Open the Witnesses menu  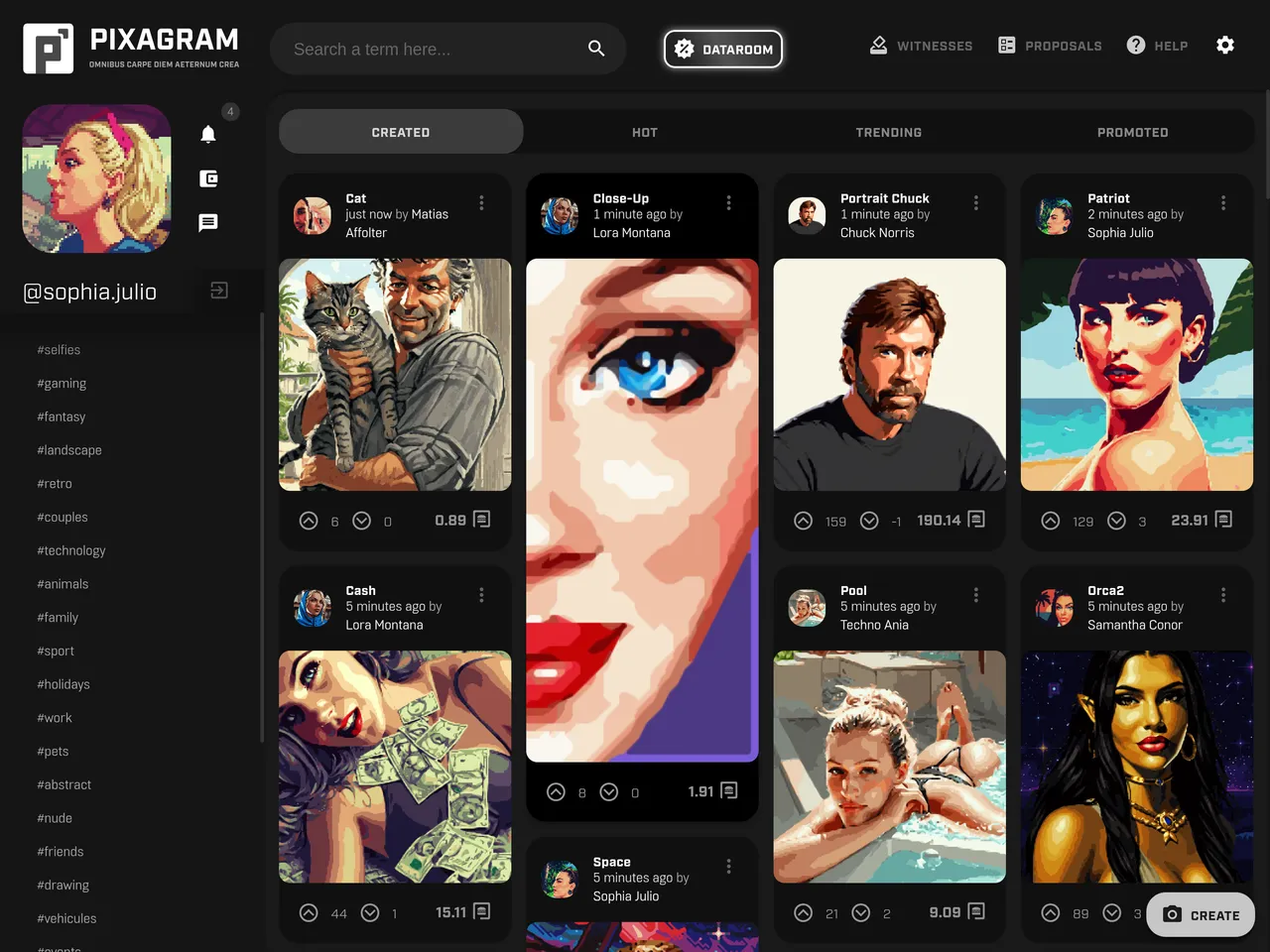point(921,46)
